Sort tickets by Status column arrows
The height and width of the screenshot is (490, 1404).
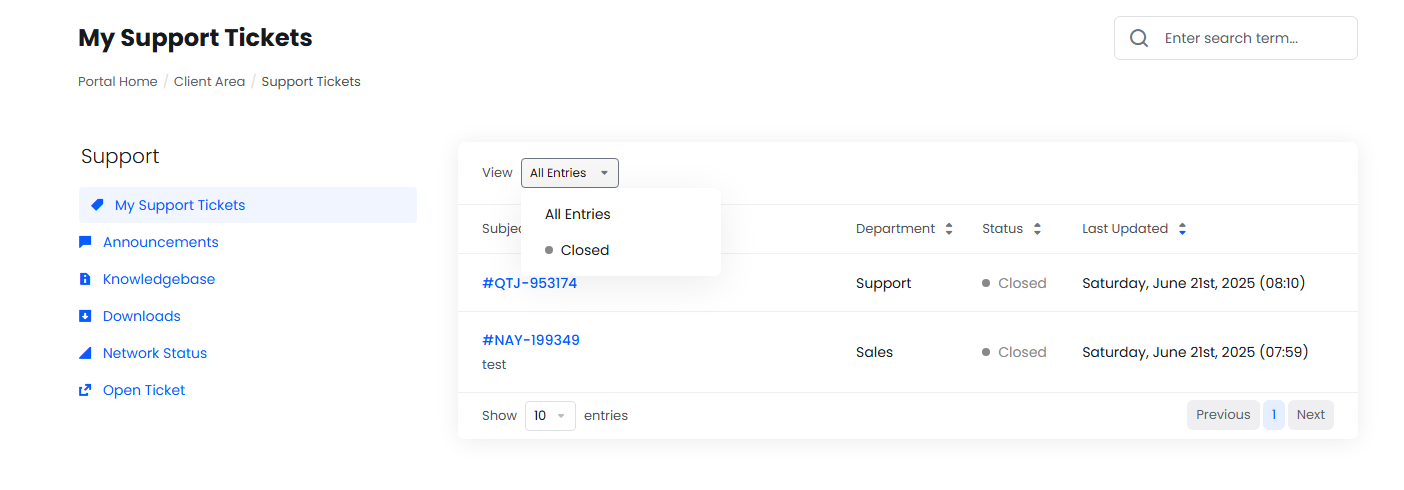[1037, 229]
